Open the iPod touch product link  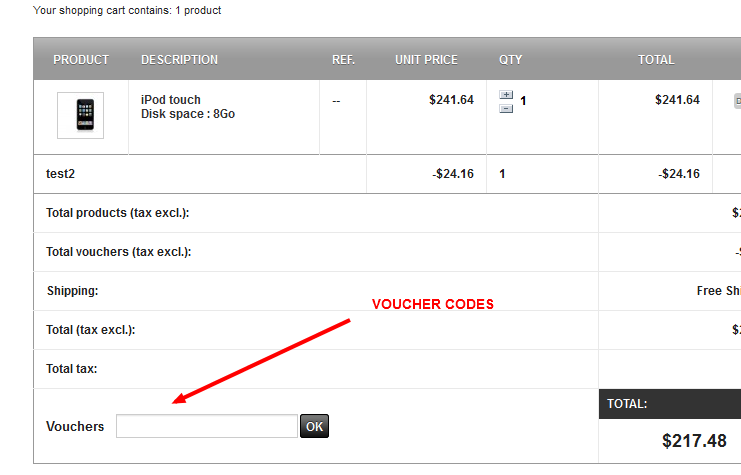coord(171,100)
